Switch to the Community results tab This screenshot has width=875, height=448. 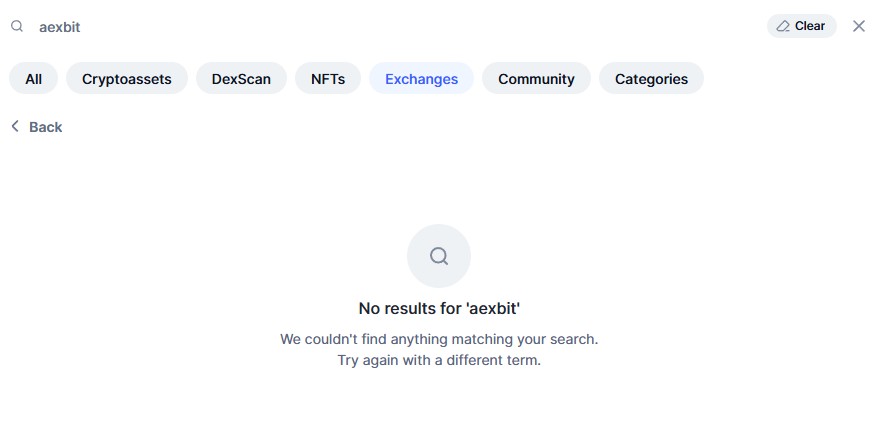[536, 79]
